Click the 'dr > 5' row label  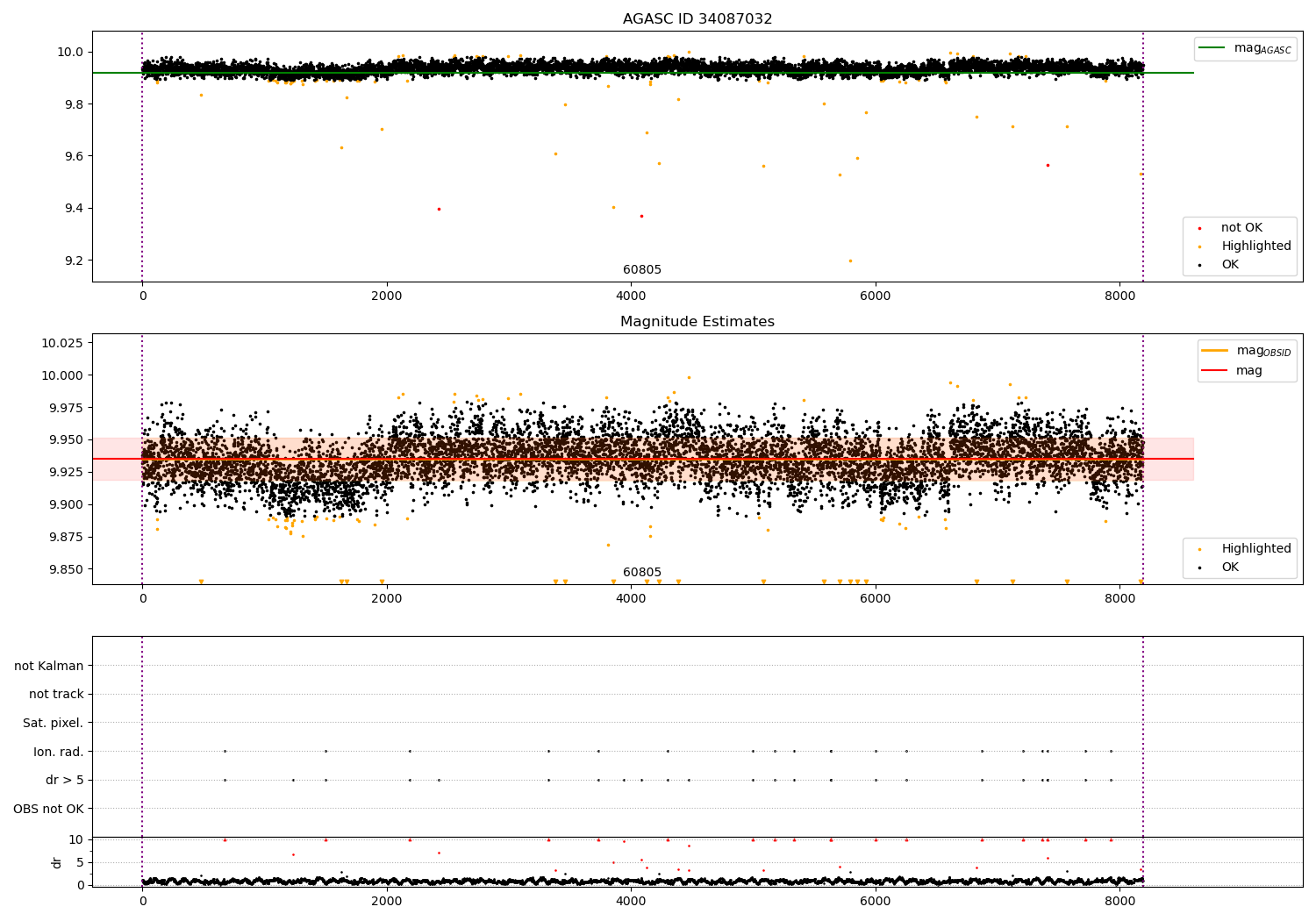(65, 780)
